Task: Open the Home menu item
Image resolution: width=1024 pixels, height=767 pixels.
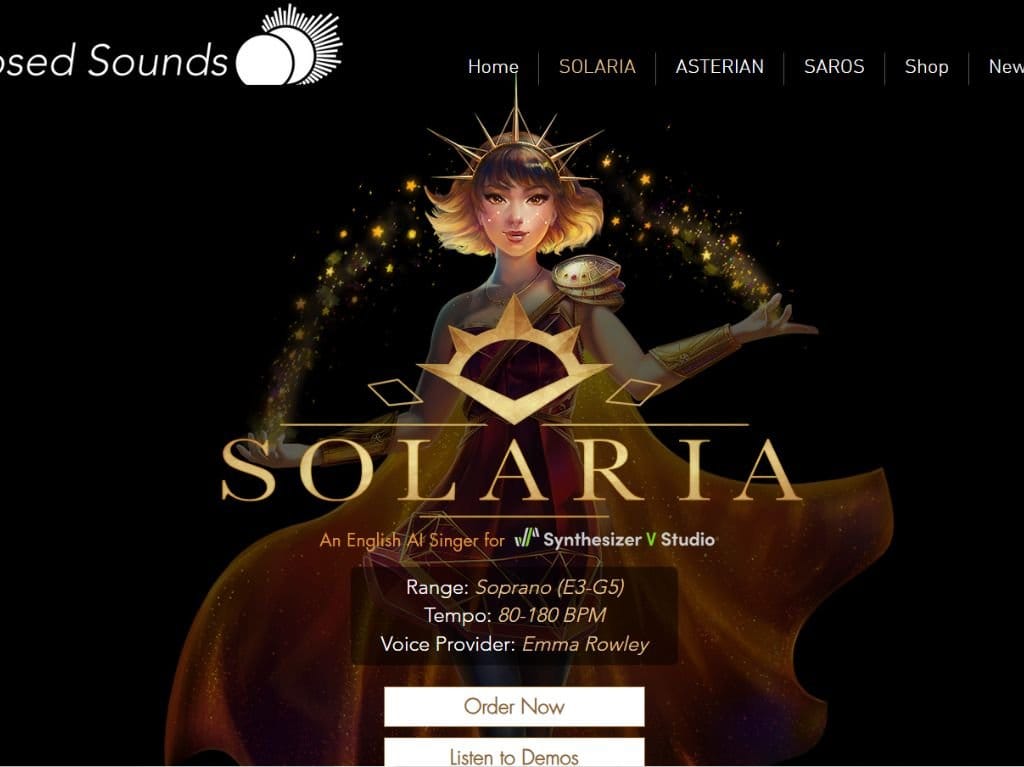Action: coord(493,67)
